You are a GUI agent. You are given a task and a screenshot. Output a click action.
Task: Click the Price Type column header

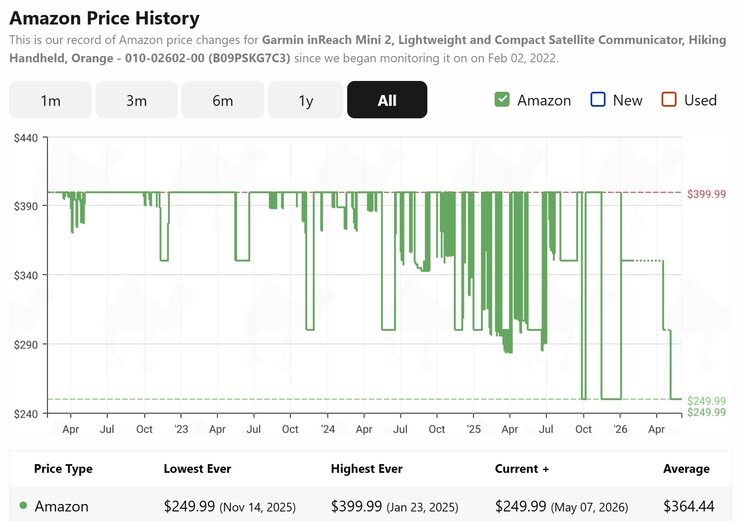tap(63, 469)
